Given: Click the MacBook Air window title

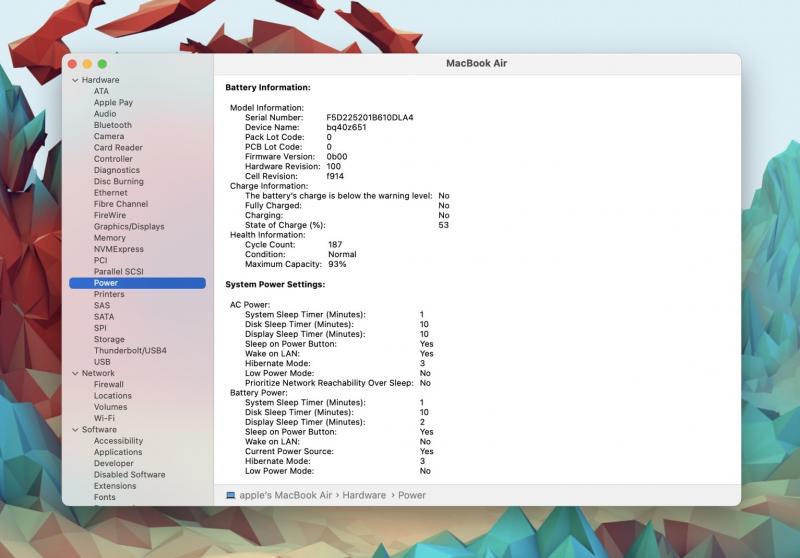Looking at the screenshot, I should (477, 63).
